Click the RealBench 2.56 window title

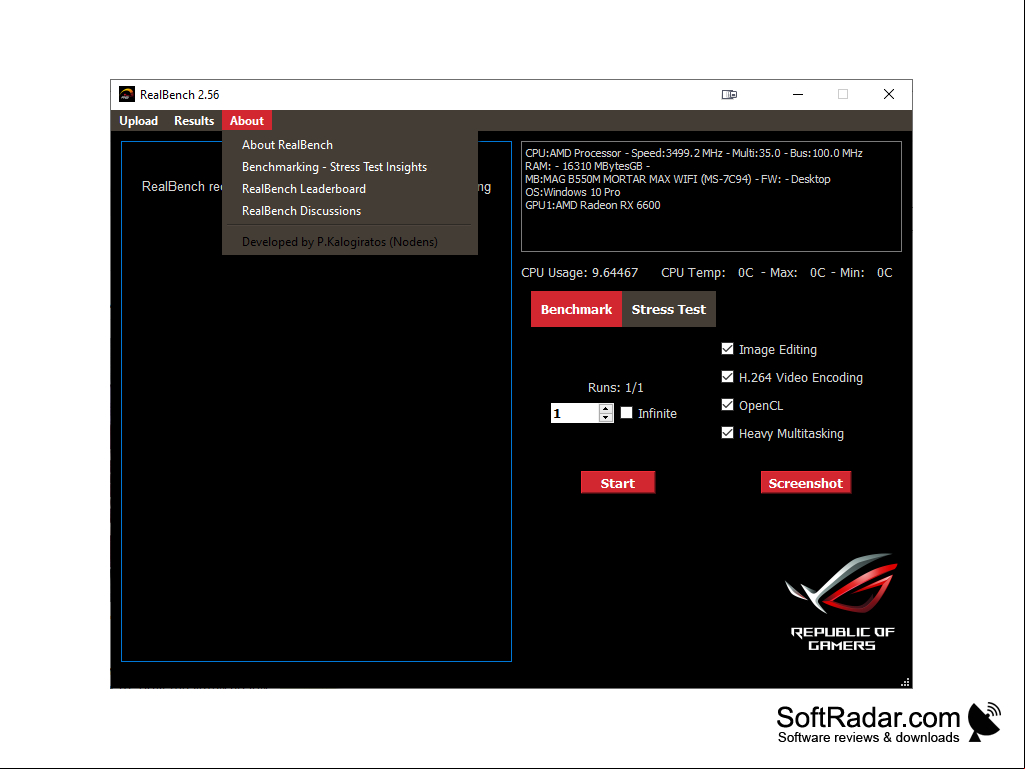point(180,95)
